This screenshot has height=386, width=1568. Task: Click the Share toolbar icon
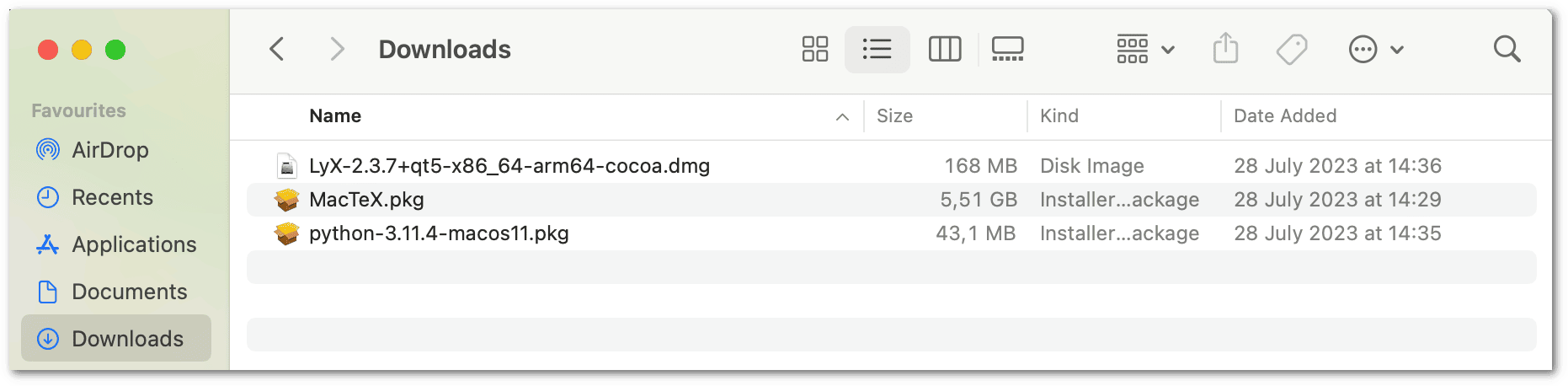pos(1225,49)
